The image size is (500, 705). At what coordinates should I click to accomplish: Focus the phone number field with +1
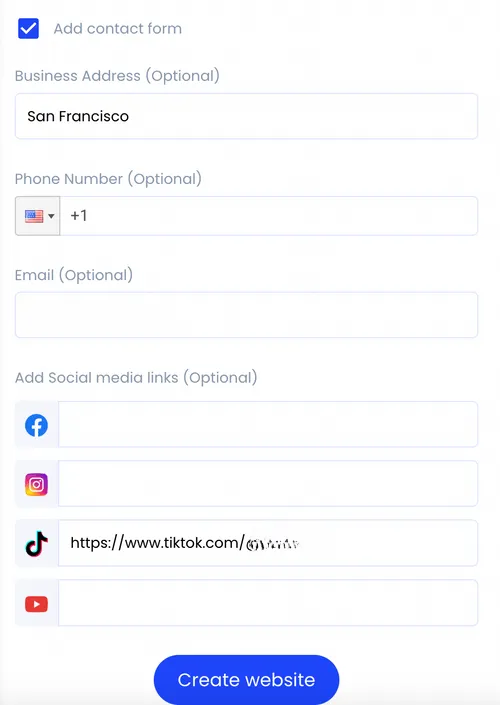269,216
